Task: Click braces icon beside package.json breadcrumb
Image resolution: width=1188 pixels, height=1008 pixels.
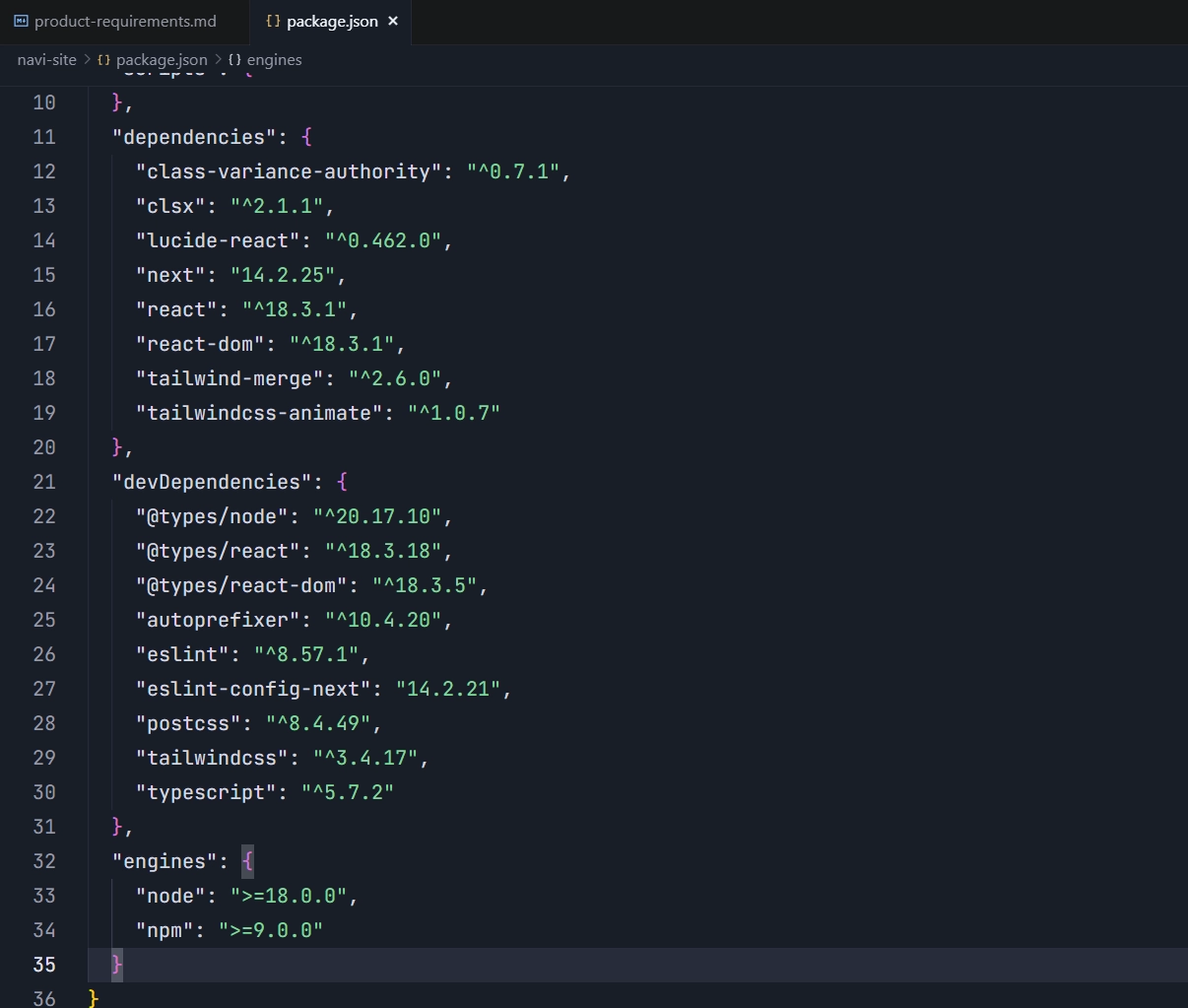Action: pyautogui.click(x=103, y=60)
